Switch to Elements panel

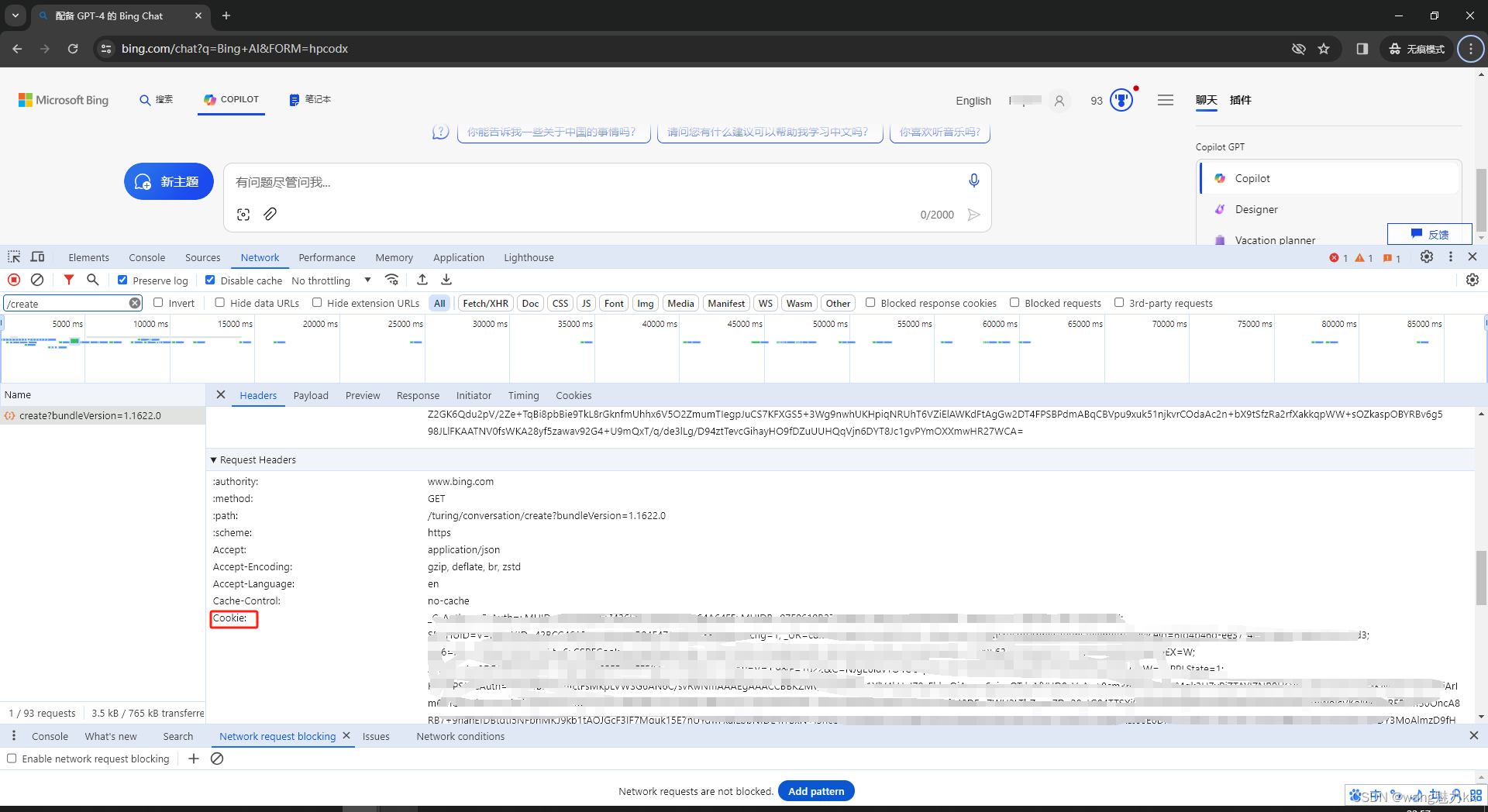point(88,257)
